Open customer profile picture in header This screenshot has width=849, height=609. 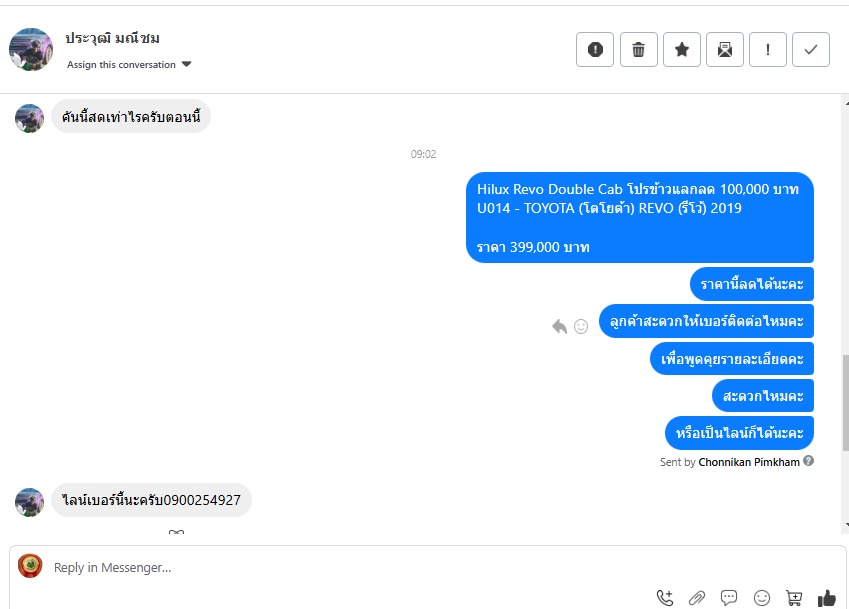[31, 50]
